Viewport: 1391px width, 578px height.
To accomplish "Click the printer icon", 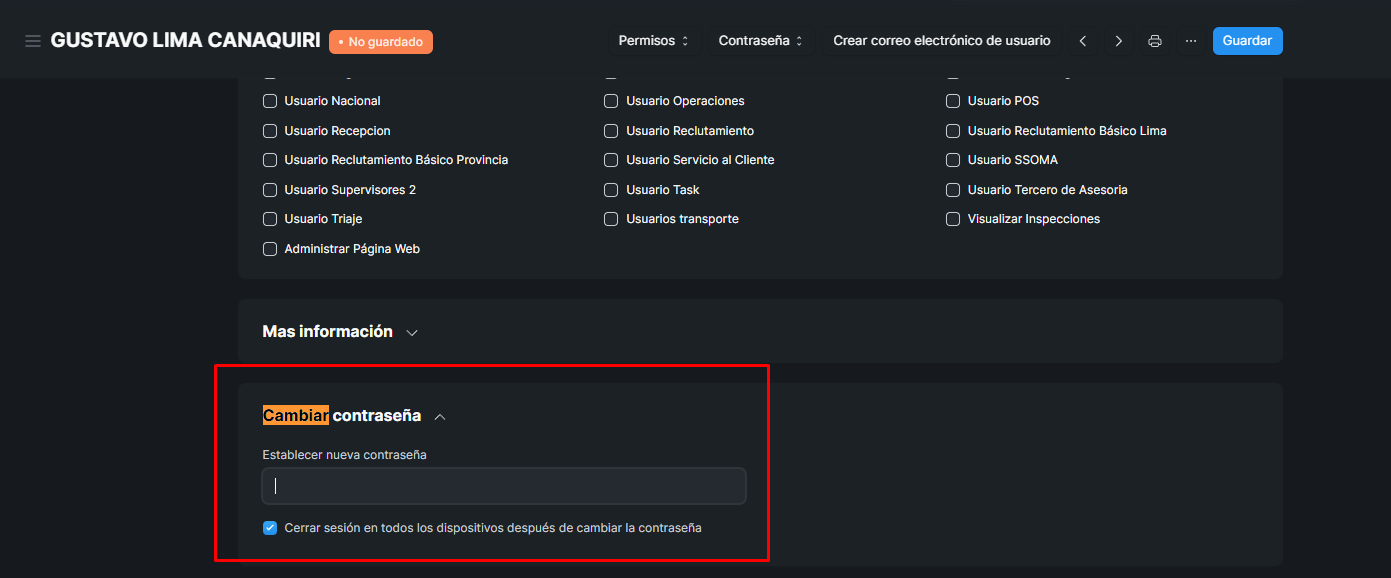I will pyautogui.click(x=1155, y=41).
